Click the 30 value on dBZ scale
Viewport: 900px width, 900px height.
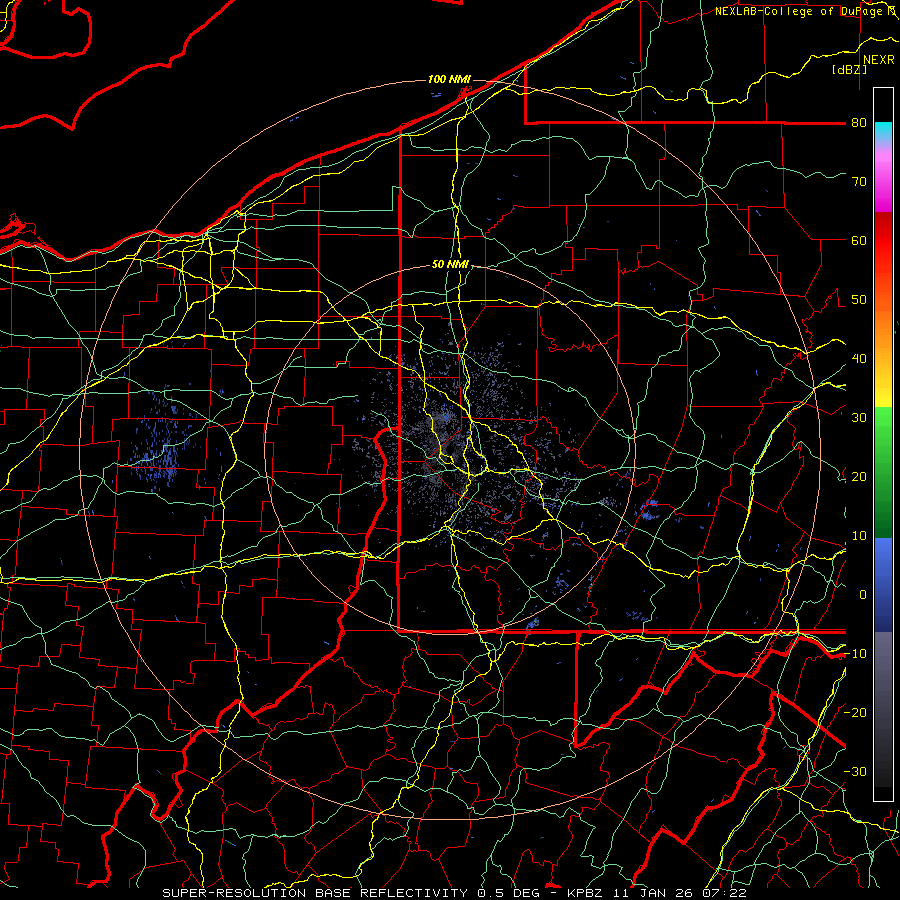859,418
